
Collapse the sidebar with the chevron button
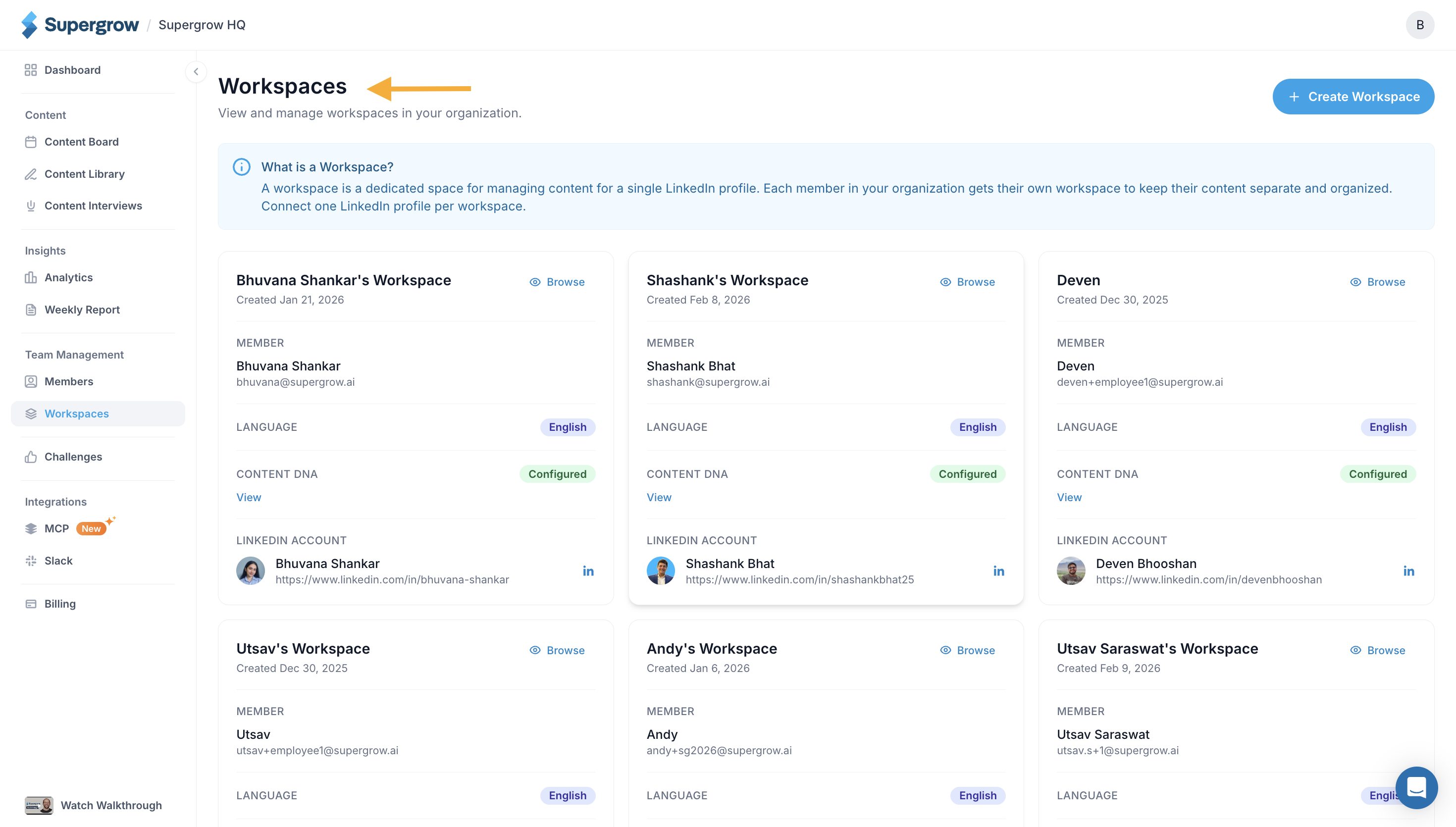click(196, 72)
